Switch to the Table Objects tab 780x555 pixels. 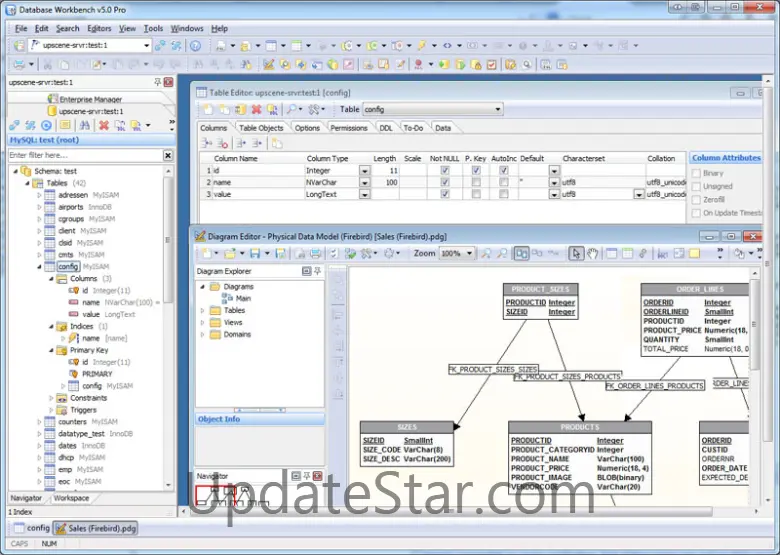coord(261,128)
